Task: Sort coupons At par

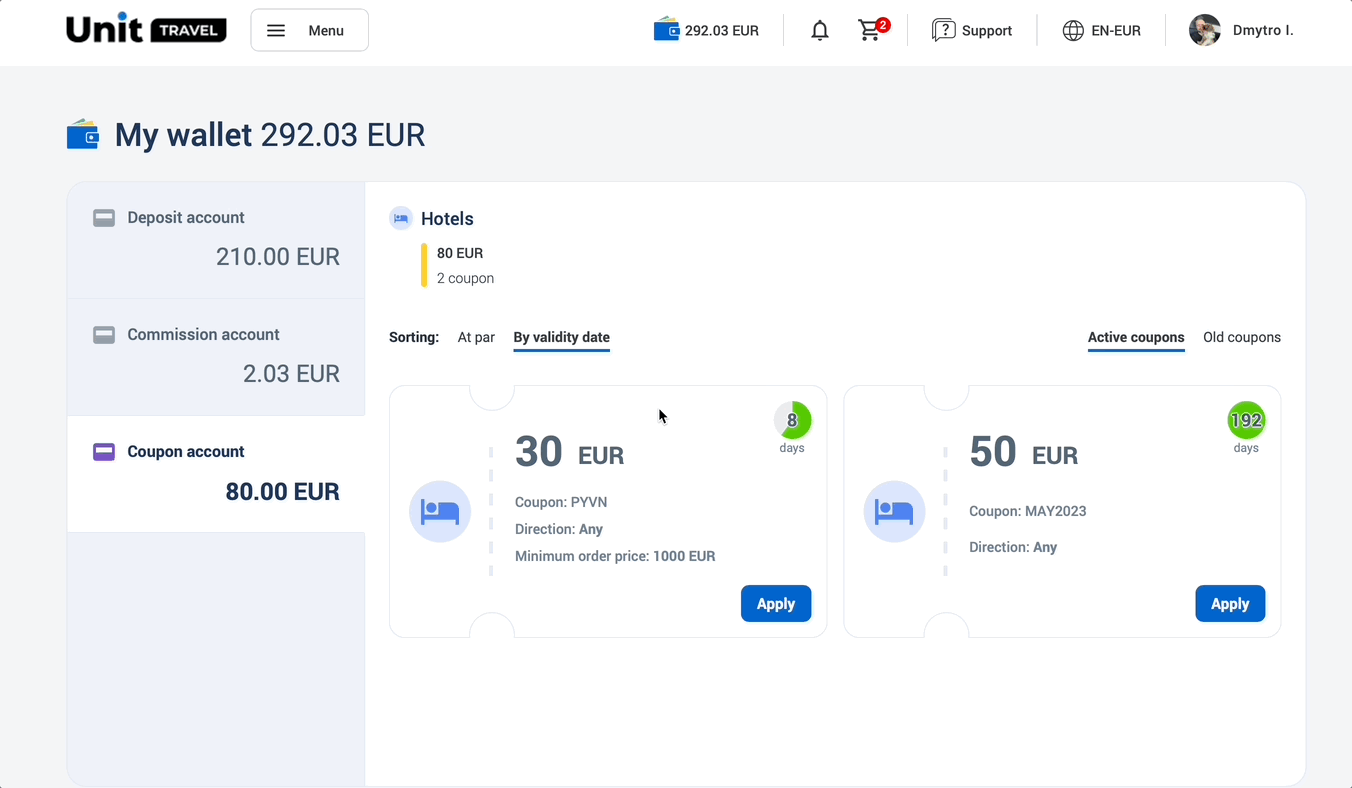Action: tap(476, 337)
